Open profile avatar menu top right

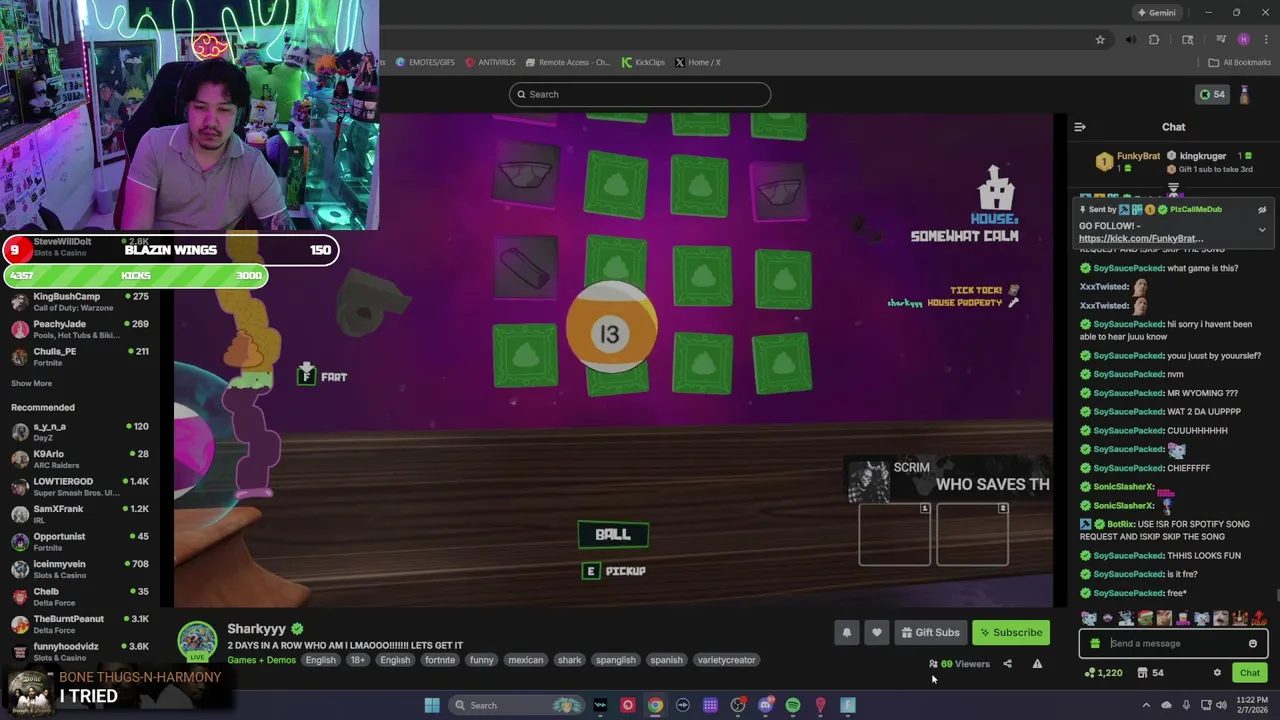1244,94
